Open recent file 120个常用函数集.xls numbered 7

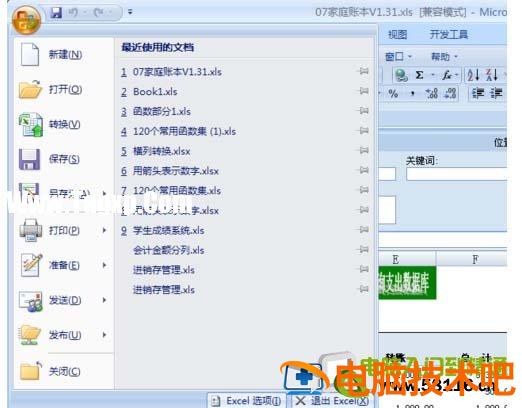click(x=177, y=191)
